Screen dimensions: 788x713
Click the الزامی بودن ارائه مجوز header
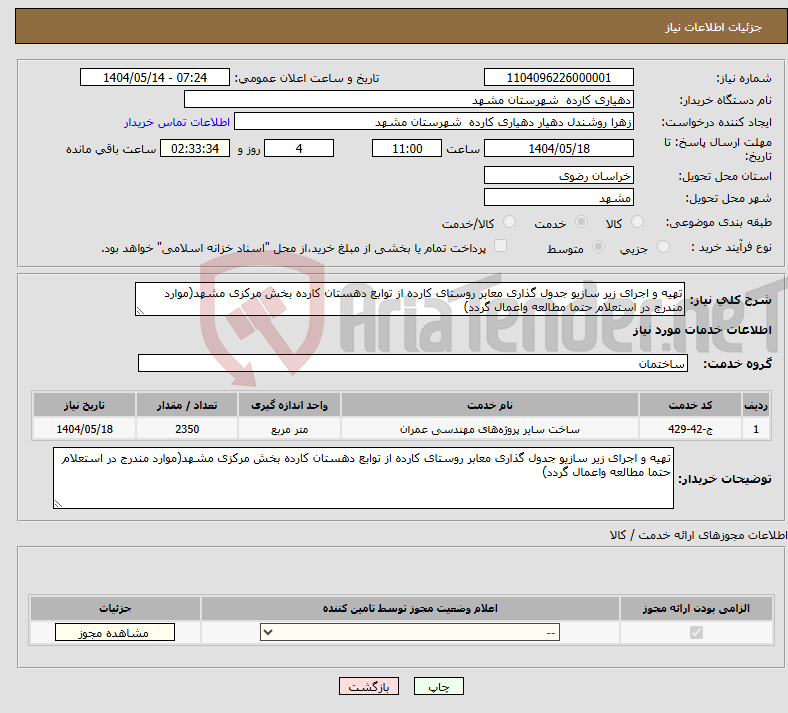[x=696, y=608]
